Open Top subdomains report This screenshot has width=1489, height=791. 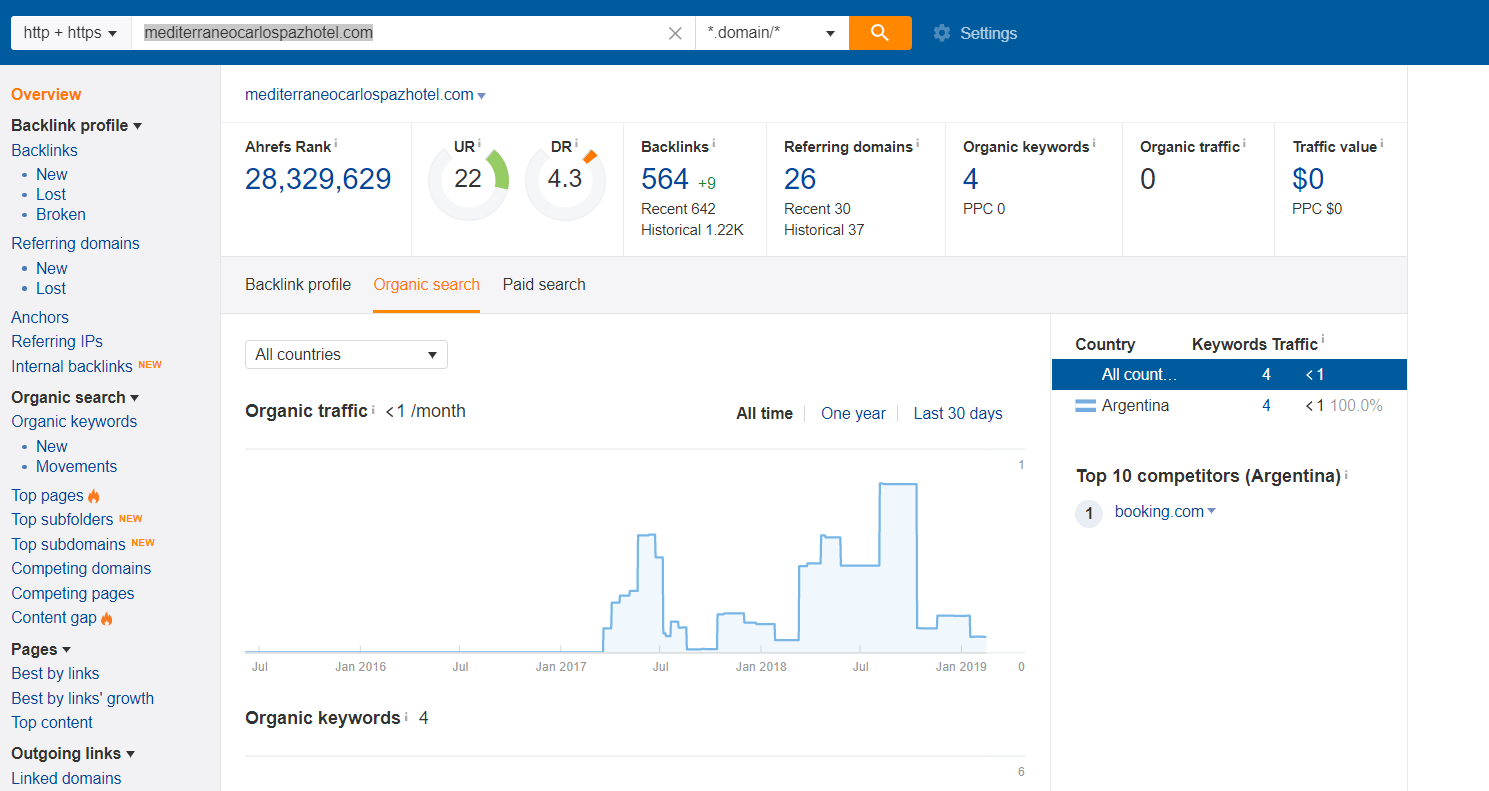[x=68, y=545]
